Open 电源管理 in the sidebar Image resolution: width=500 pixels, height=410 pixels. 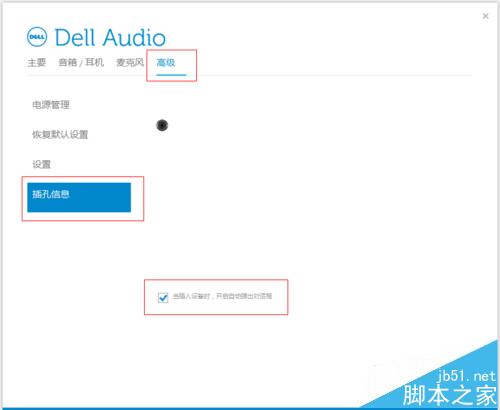click(51, 105)
